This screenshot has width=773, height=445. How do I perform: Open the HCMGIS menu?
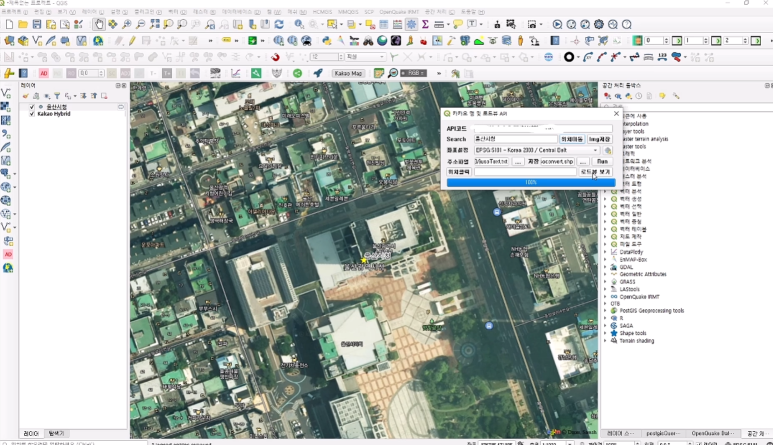(322, 11)
